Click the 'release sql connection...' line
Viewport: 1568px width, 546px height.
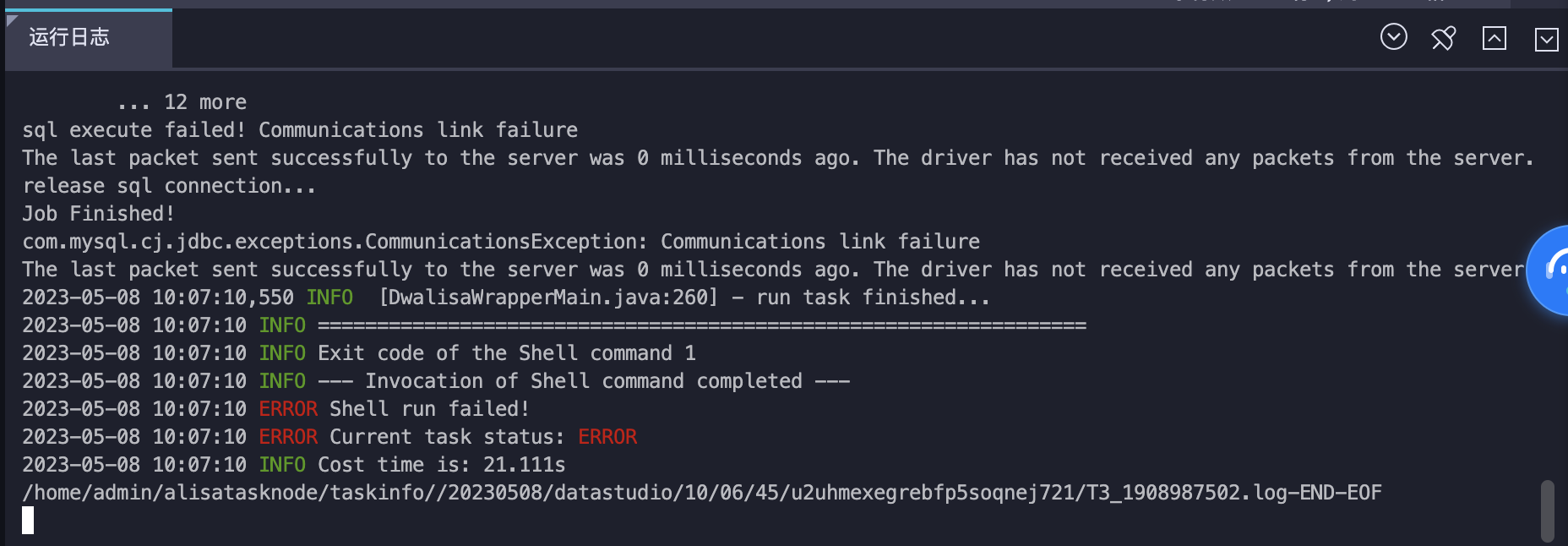point(169,186)
